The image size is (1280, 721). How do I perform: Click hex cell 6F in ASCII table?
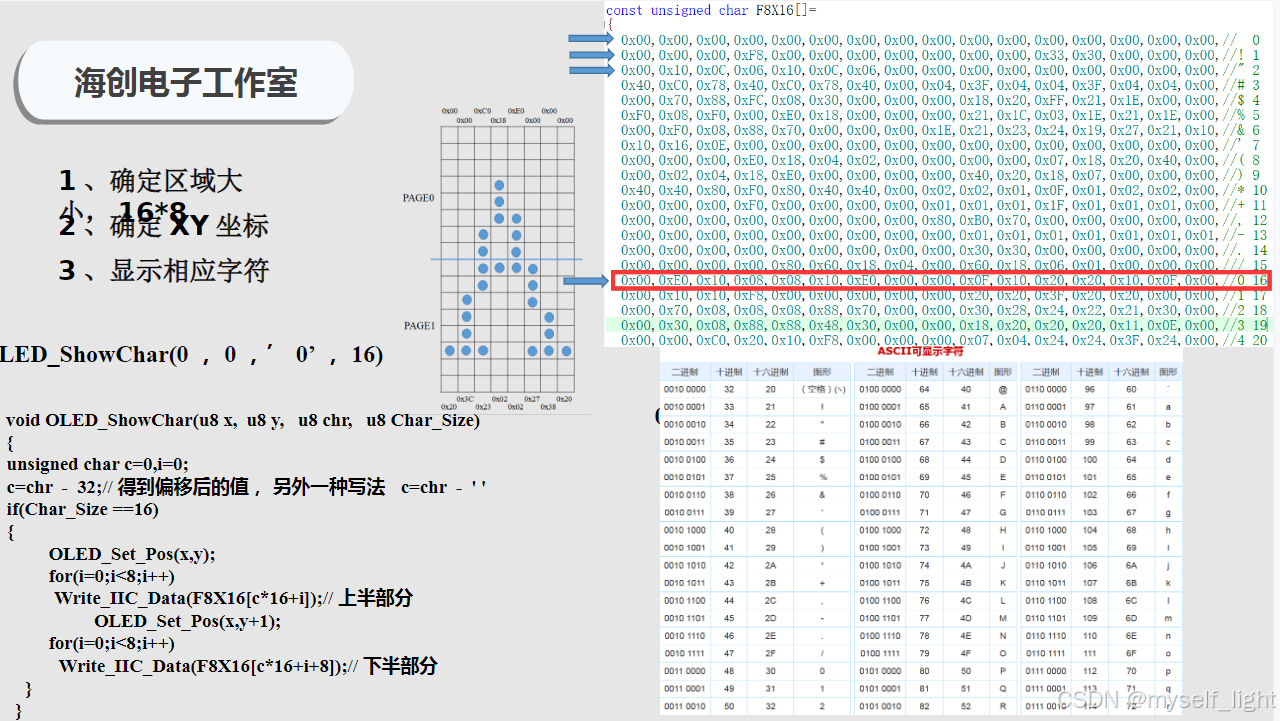pos(1131,653)
